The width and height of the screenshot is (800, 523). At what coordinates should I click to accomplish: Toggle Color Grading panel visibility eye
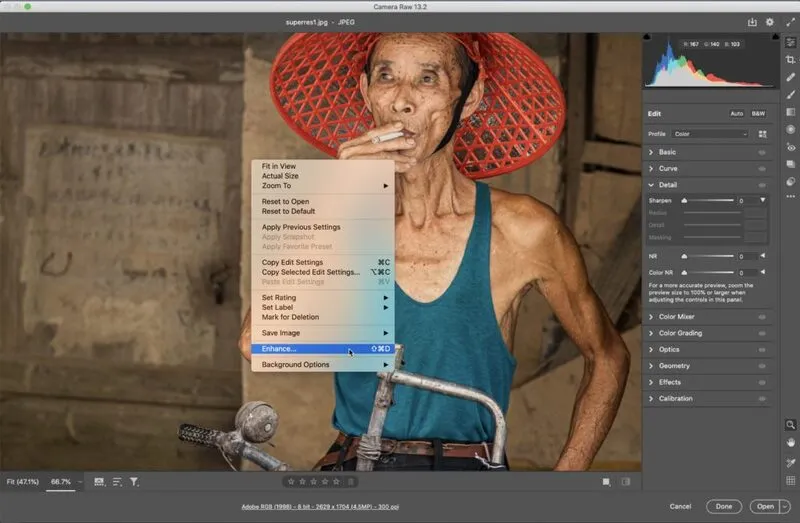pos(762,333)
